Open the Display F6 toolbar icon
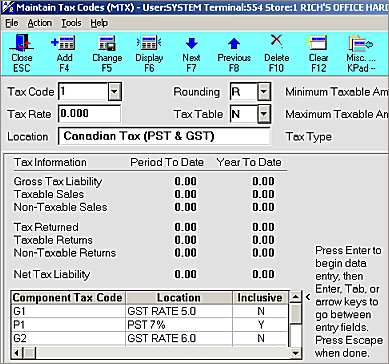Viewport: 389px width, 364px height. point(149,53)
